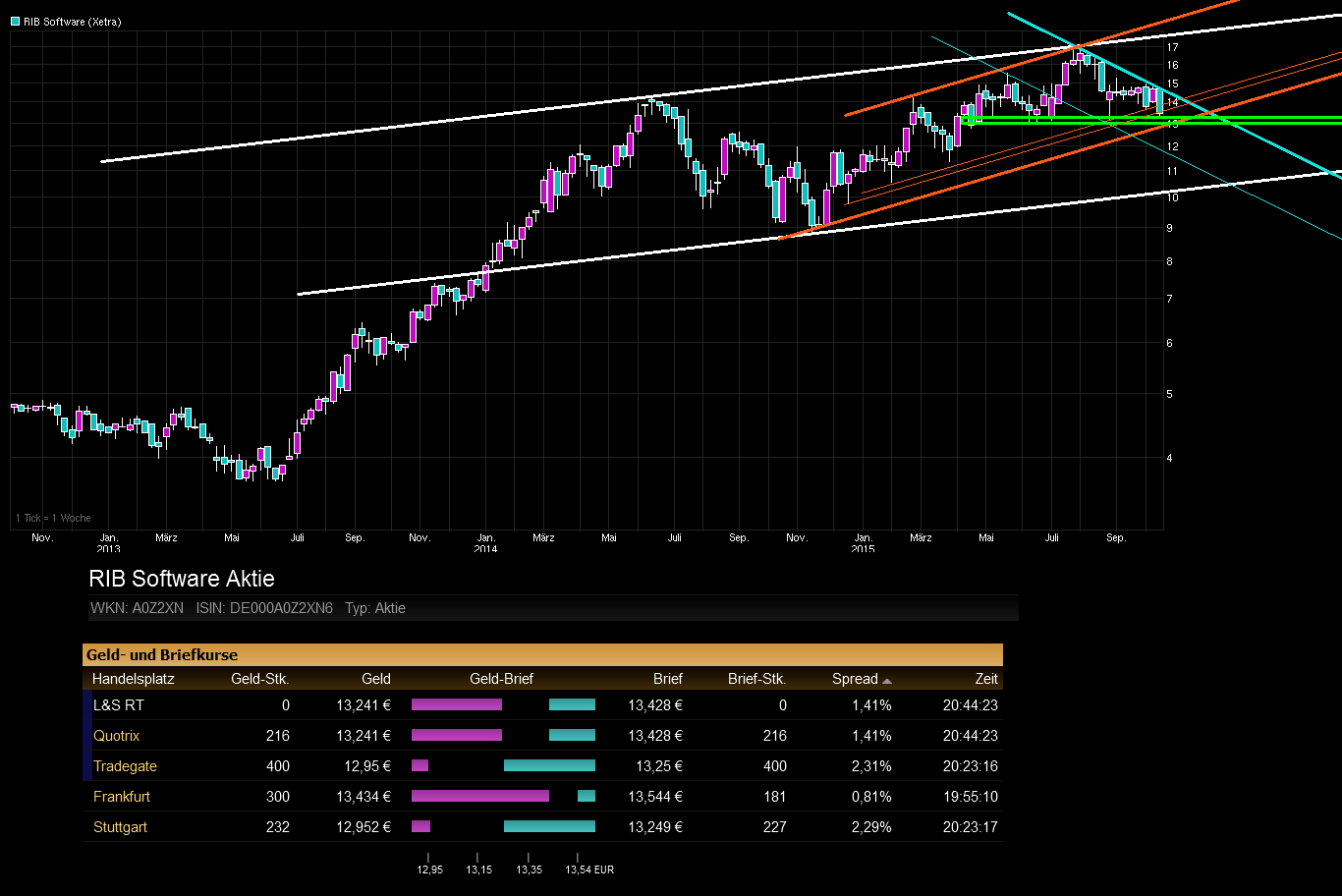Click the cyan legend square beside RIB Software (Xetra)
The image size is (1342, 896).
[16, 22]
